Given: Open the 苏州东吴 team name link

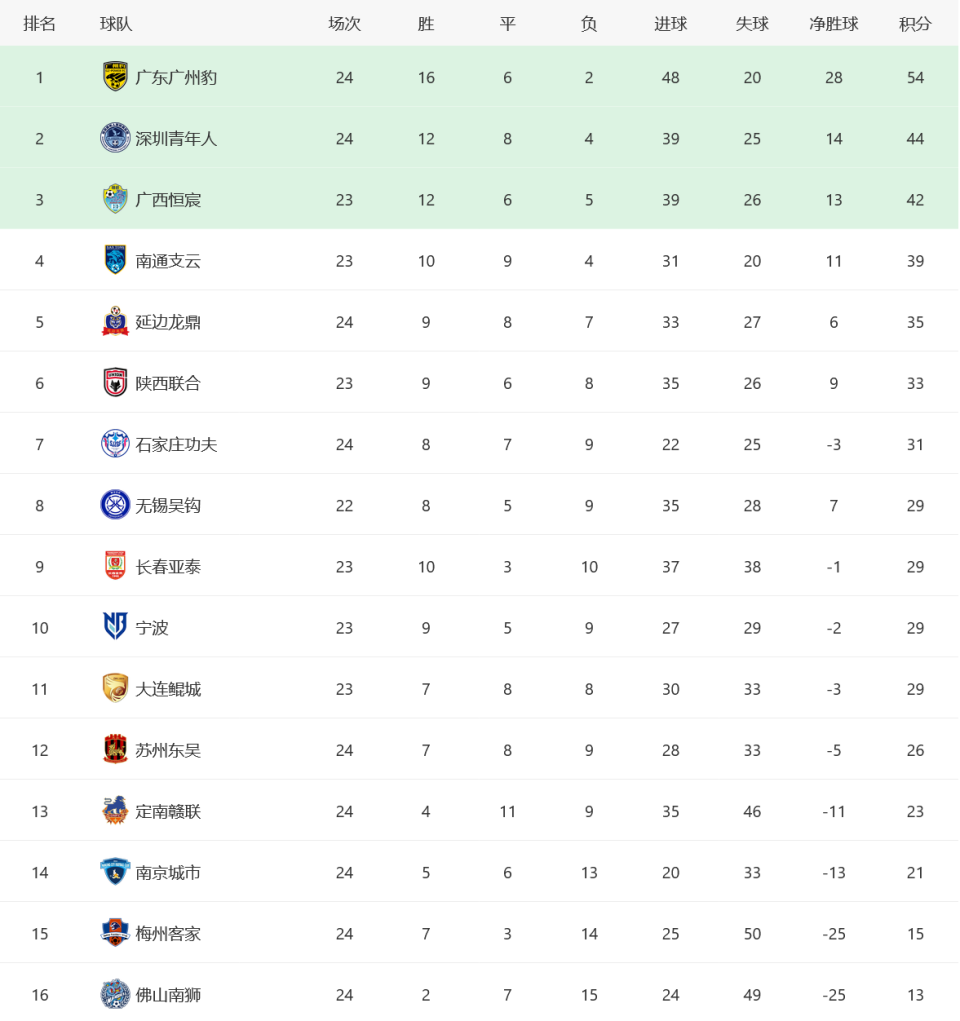Looking at the screenshot, I should pyautogui.click(x=168, y=751).
